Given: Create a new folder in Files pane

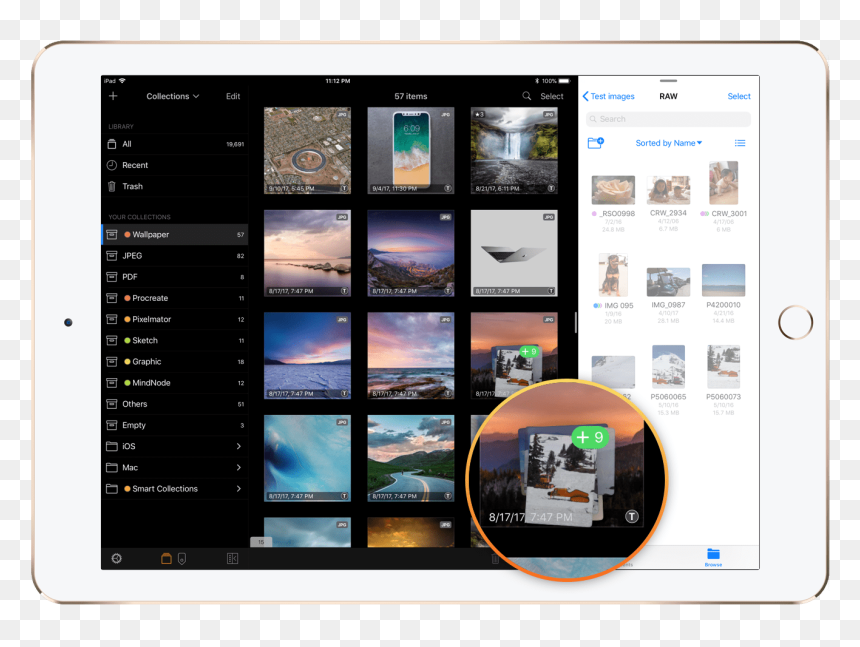Looking at the screenshot, I should (596, 143).
